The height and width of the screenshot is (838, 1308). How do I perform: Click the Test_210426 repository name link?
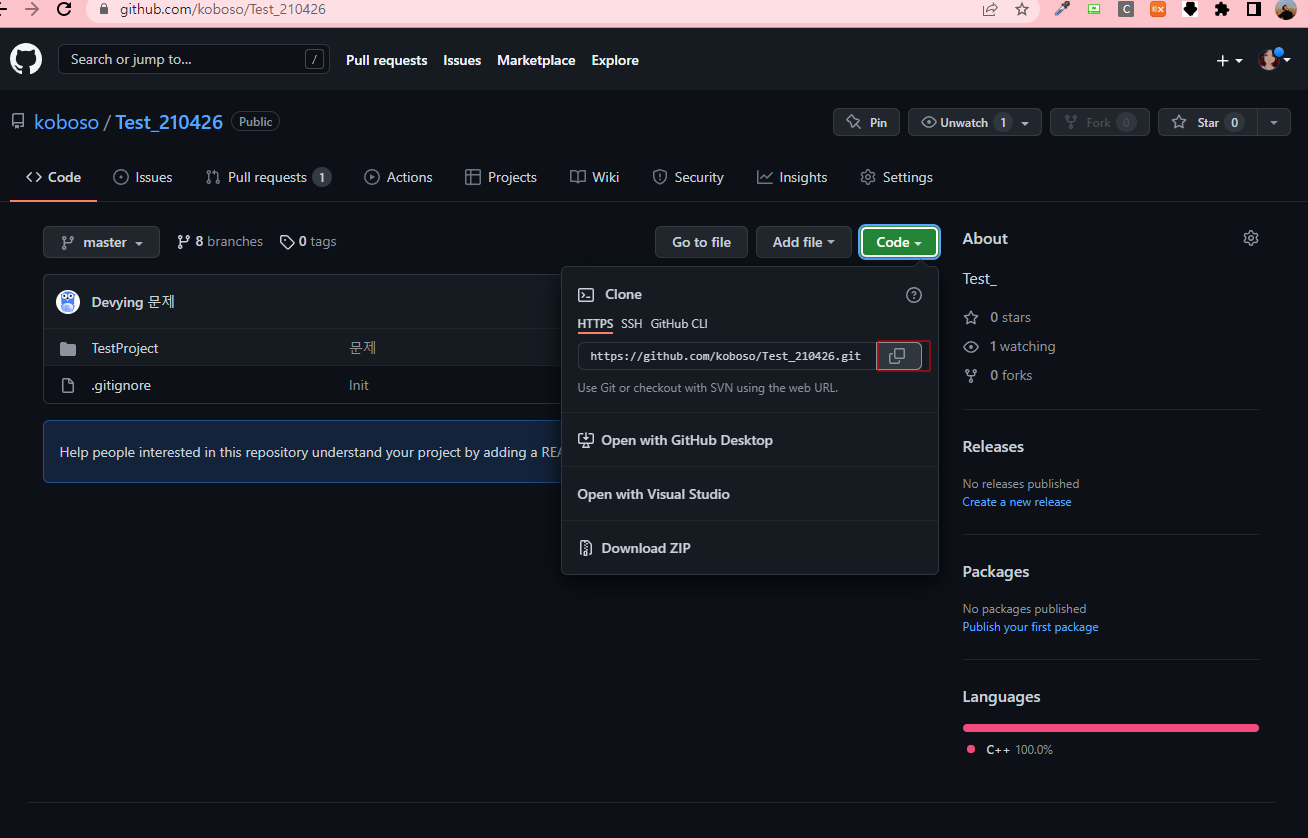(169, 122)
